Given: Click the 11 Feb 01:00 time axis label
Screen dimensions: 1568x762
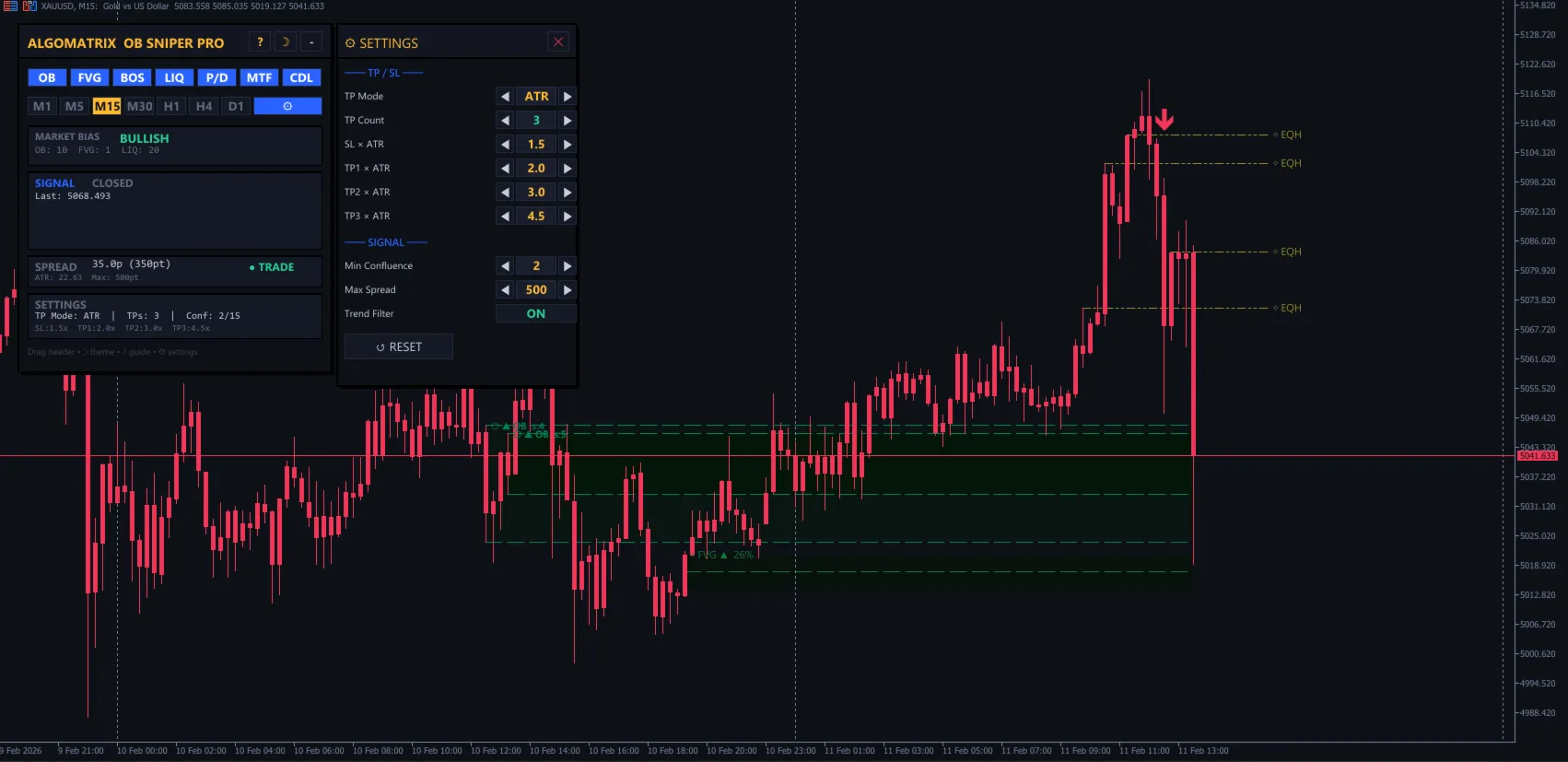Looking at the screenshot, I should [849, 751].
